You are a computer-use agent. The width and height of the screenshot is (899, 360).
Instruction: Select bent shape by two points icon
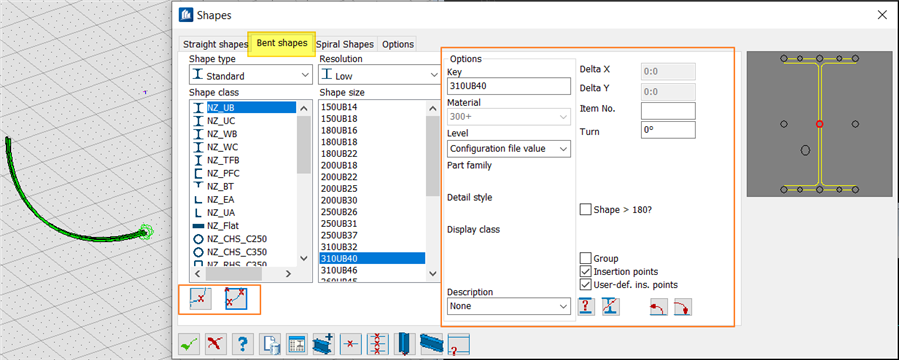[x=236, y=298]
